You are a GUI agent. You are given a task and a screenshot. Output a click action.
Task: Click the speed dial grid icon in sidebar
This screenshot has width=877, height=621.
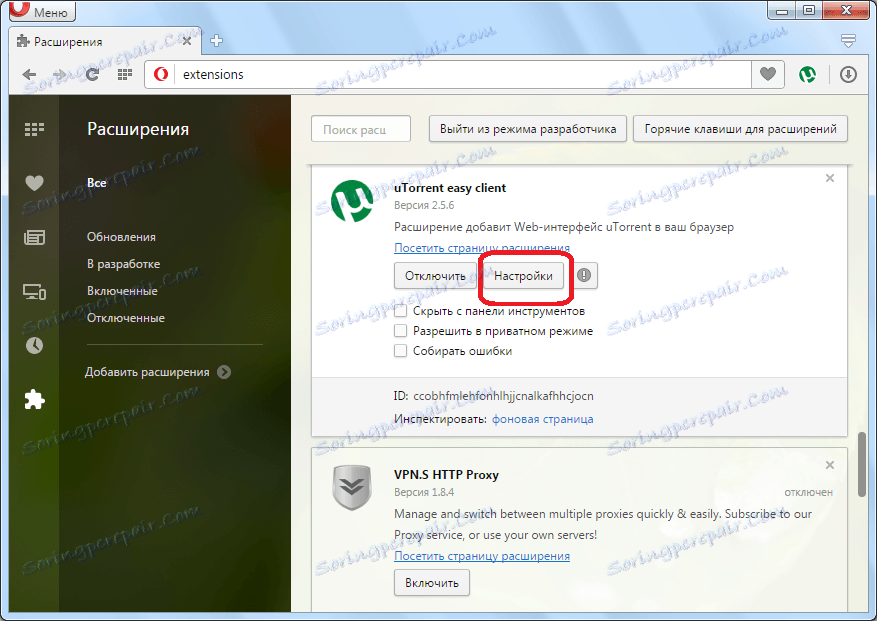pos(34,128)
